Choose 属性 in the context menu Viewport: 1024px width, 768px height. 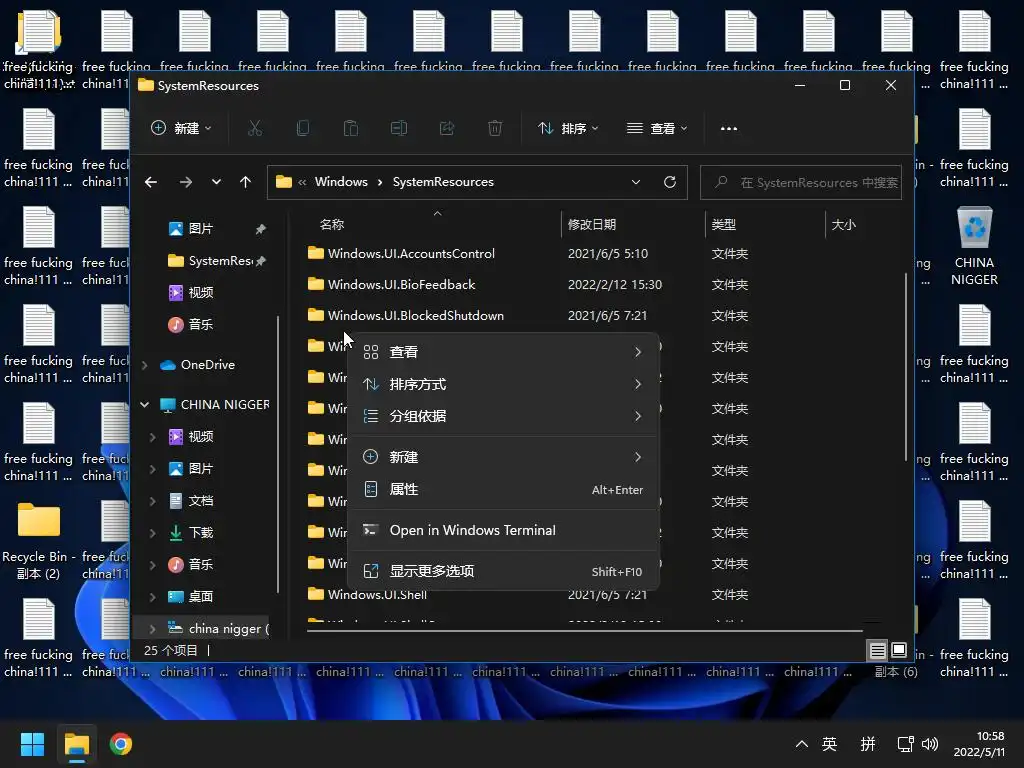pos(503,489)
